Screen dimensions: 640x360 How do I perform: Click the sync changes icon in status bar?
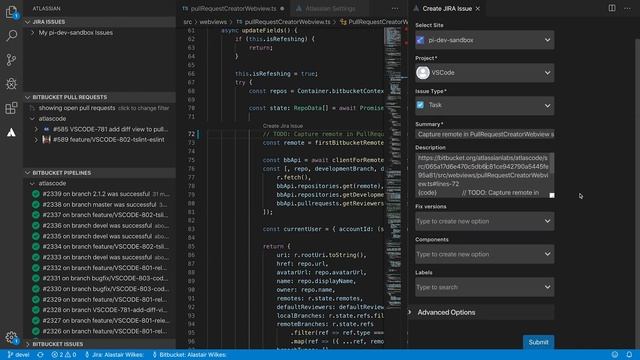[40, 355]
